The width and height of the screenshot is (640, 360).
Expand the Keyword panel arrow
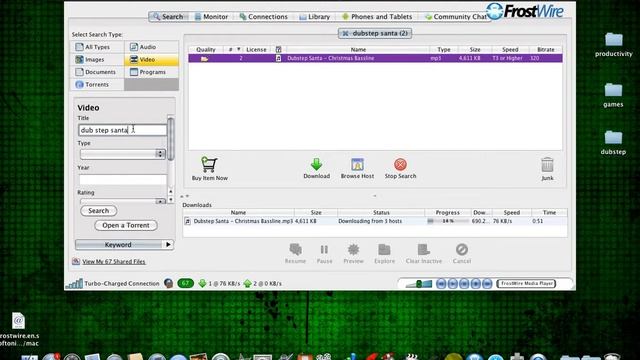pos(168,244)
